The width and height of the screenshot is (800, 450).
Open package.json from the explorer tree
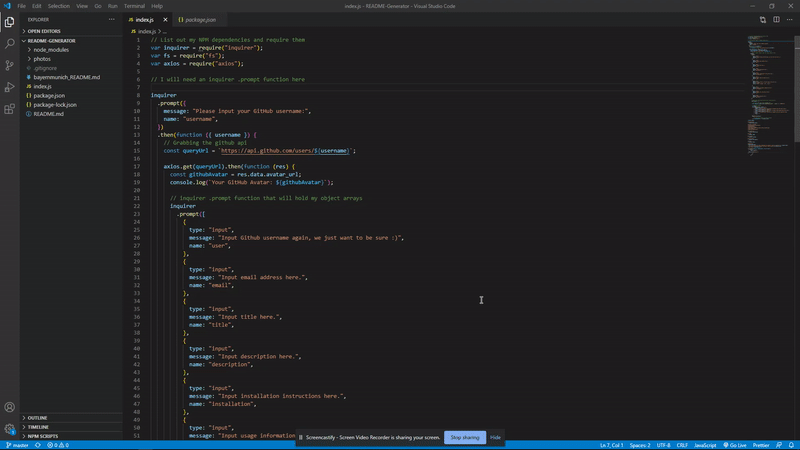point(49,96)
